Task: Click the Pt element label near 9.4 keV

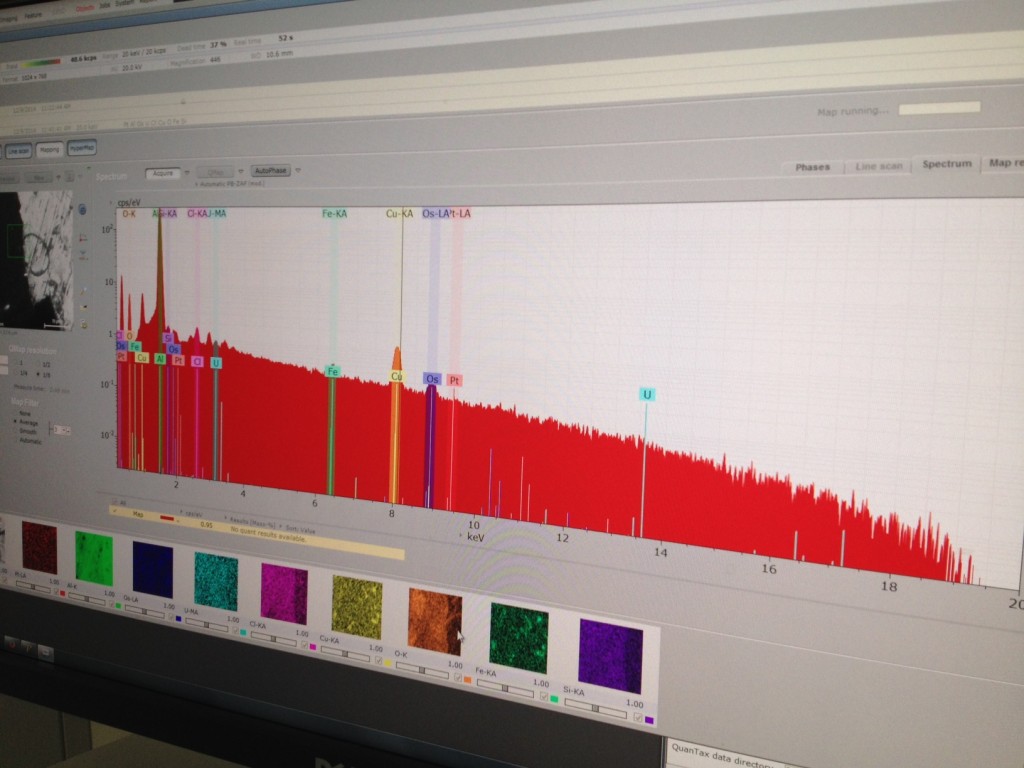Action: click(455, 381)
